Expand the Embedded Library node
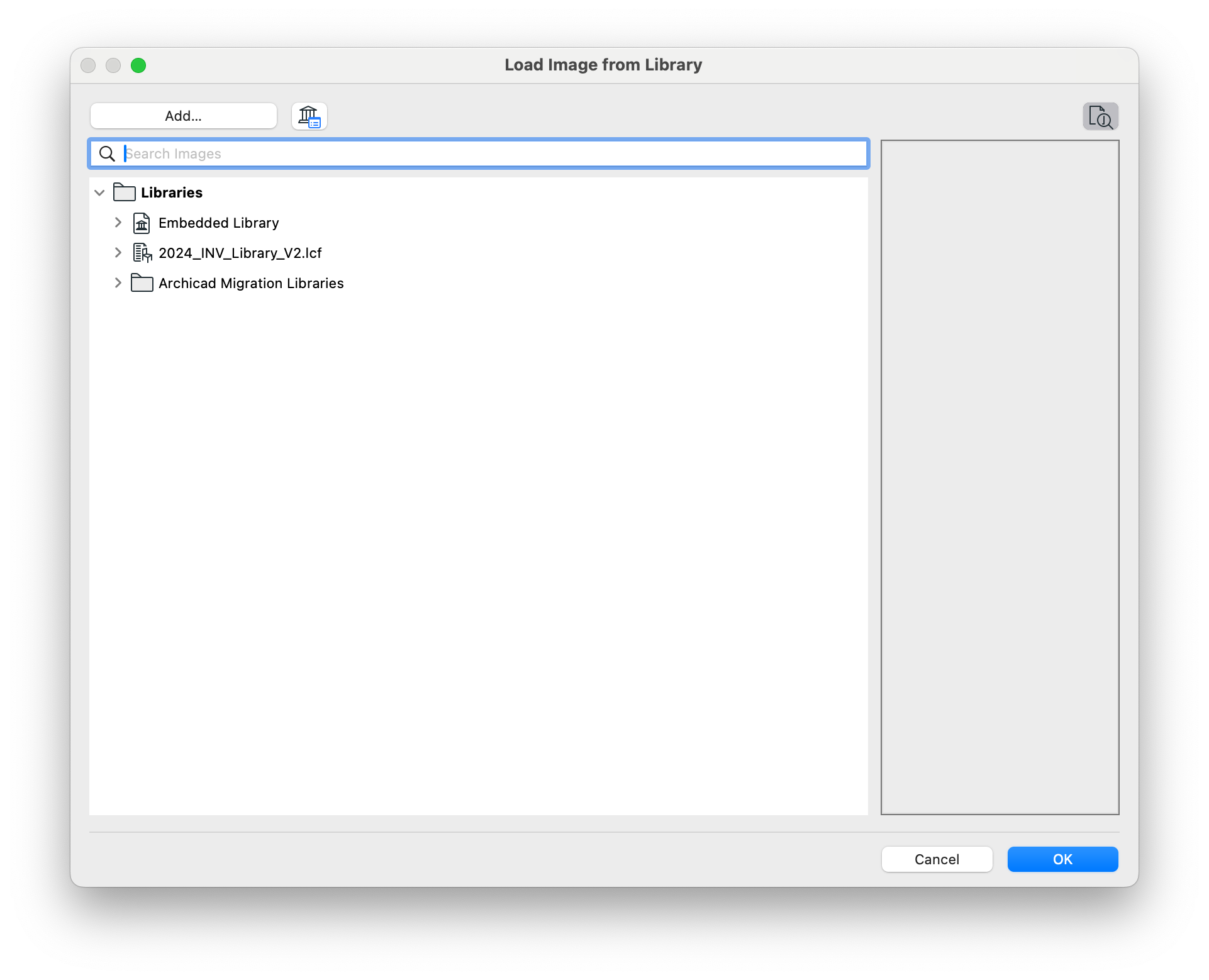Screen dimensions: 1209x980 pyautogui.click(x=118, y=223)
